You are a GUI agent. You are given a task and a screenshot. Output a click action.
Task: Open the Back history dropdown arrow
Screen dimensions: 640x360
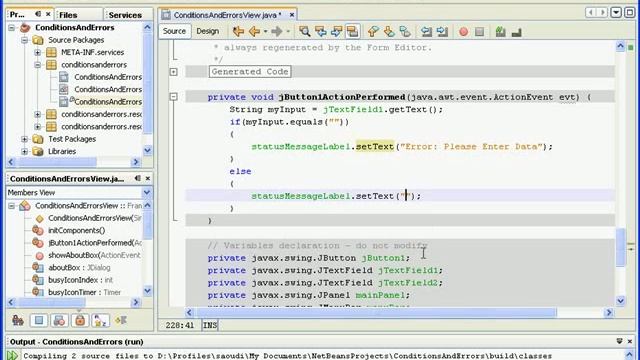coord(265,31)
